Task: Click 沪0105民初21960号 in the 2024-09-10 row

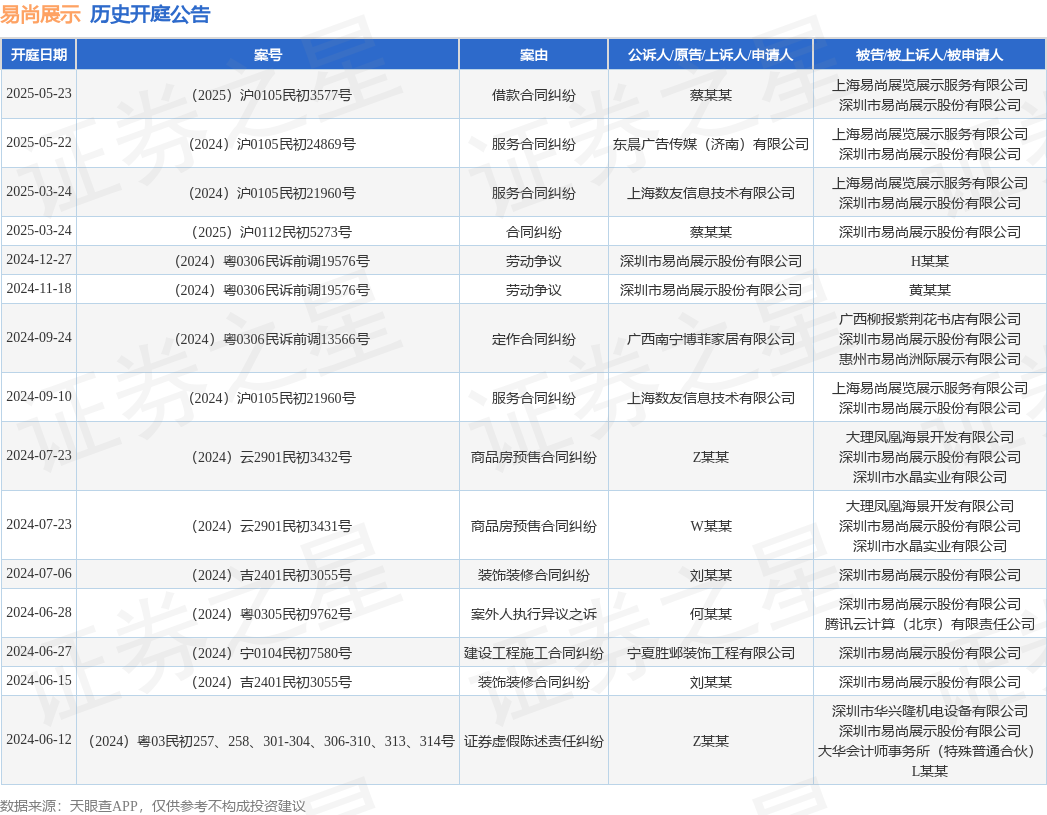Action: click(268, 398)
